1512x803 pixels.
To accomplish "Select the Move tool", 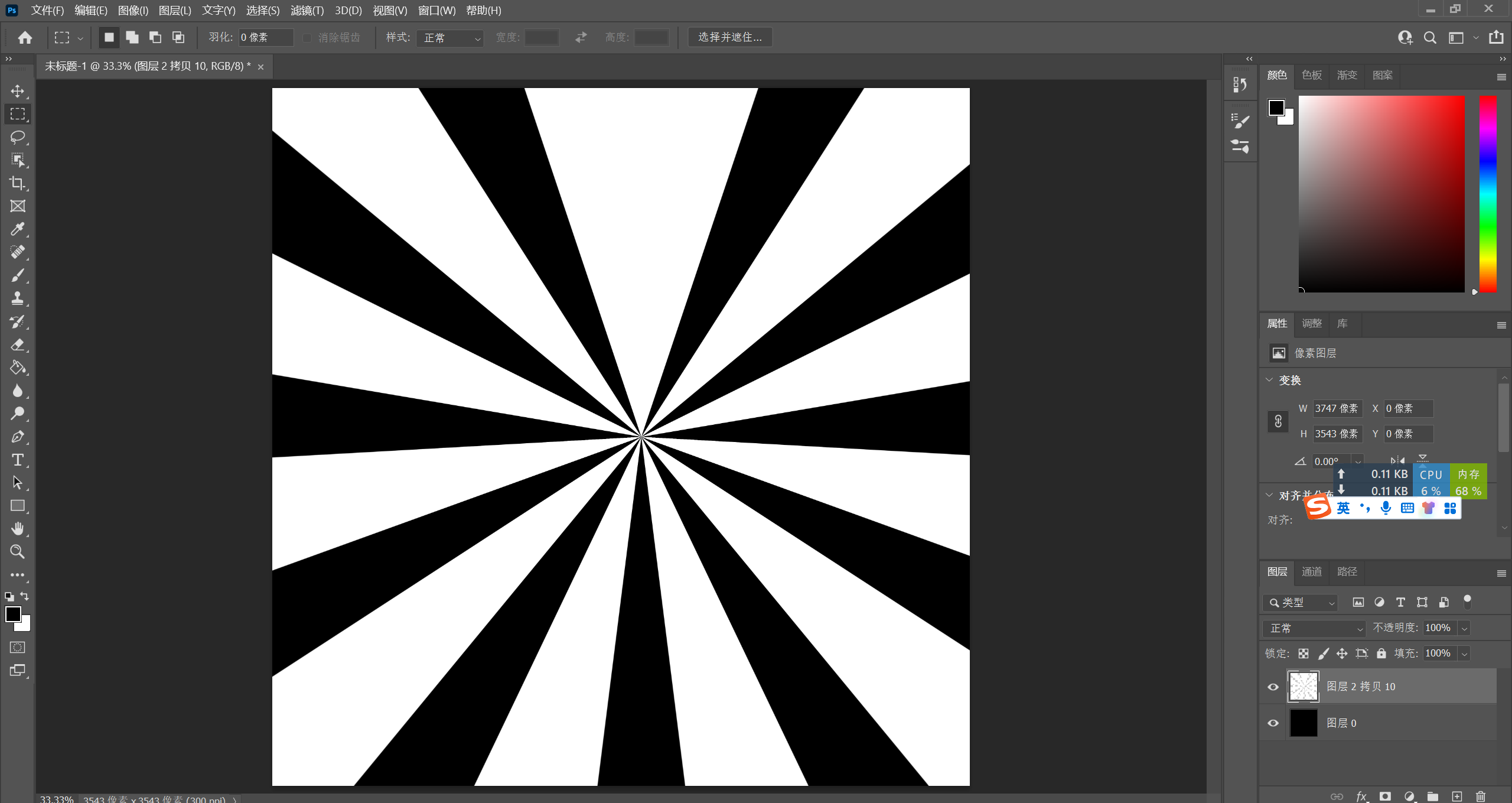I will (x=17, y=90).
